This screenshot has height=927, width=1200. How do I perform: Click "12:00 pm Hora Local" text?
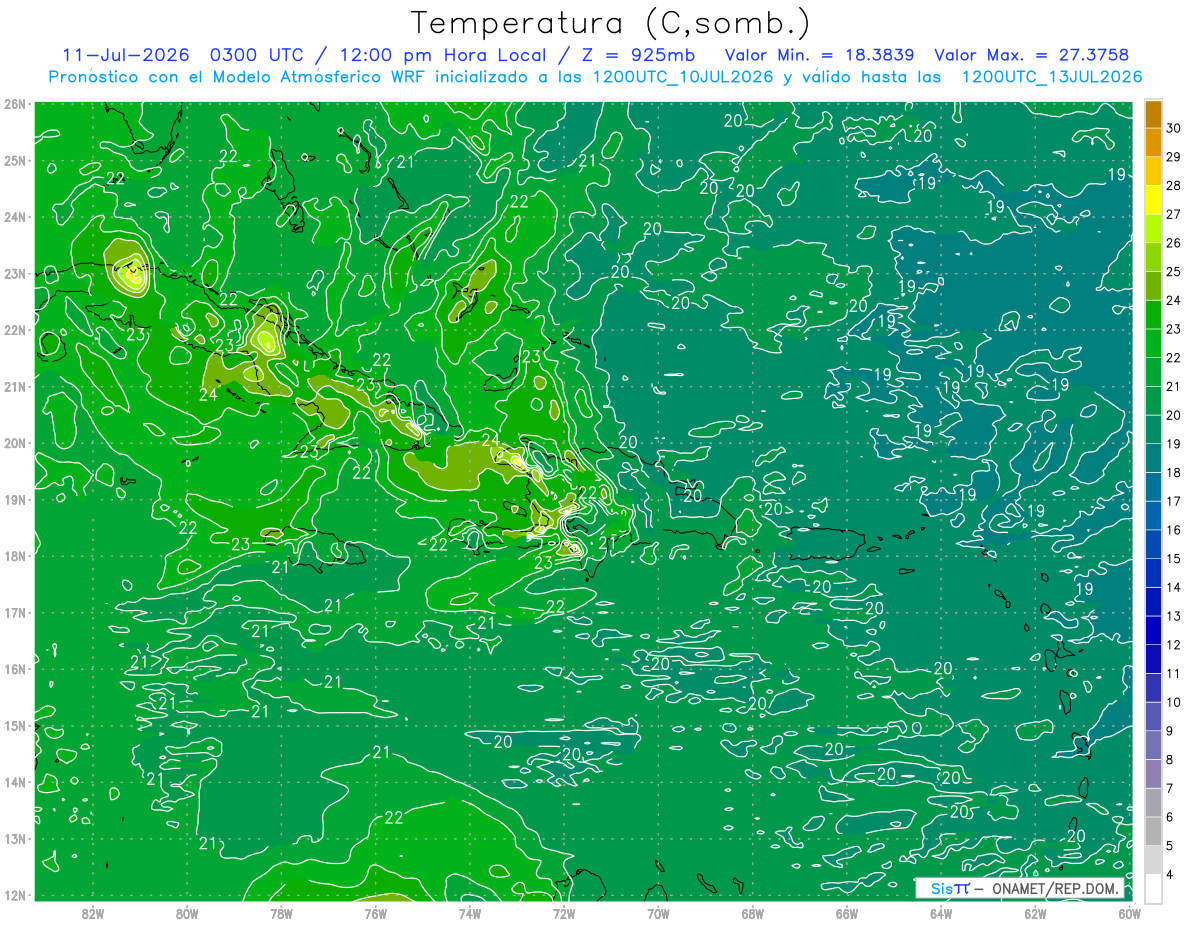coord(443,55)
